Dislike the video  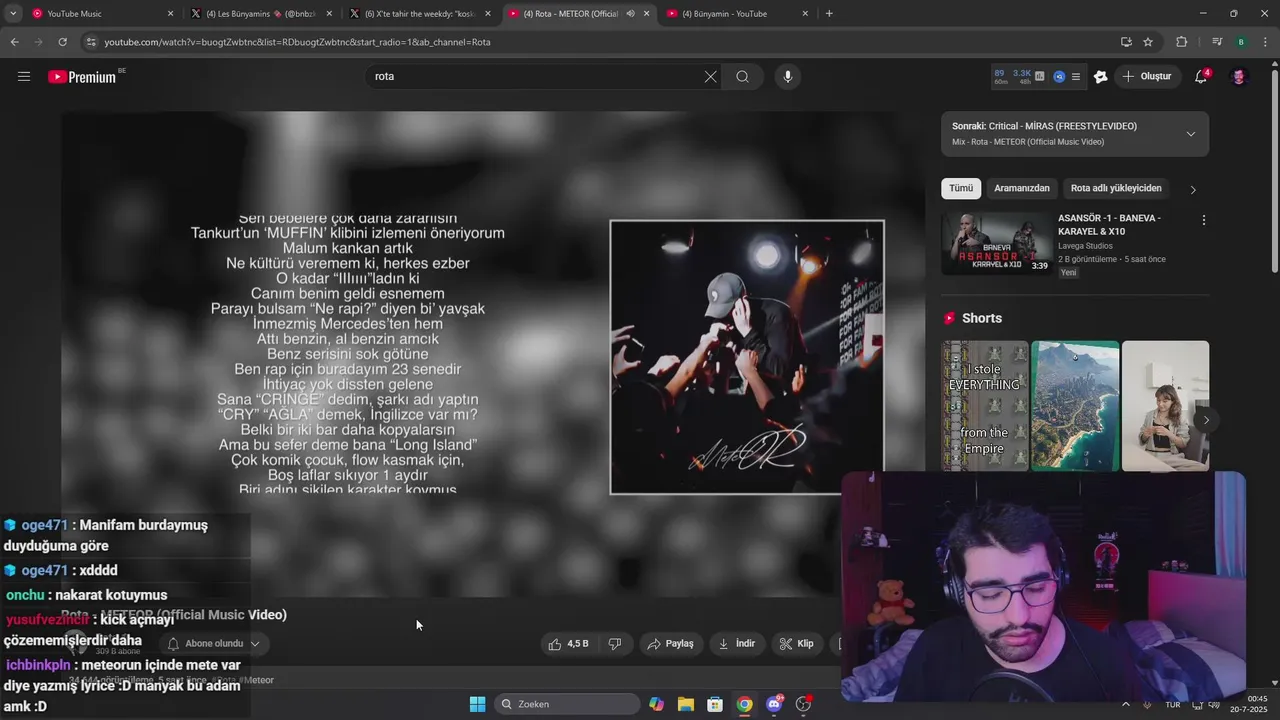point(615,644)
